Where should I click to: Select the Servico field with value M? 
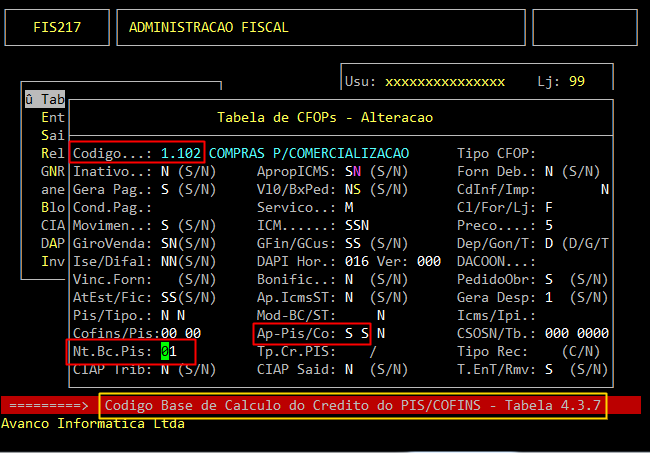point(349,207)
